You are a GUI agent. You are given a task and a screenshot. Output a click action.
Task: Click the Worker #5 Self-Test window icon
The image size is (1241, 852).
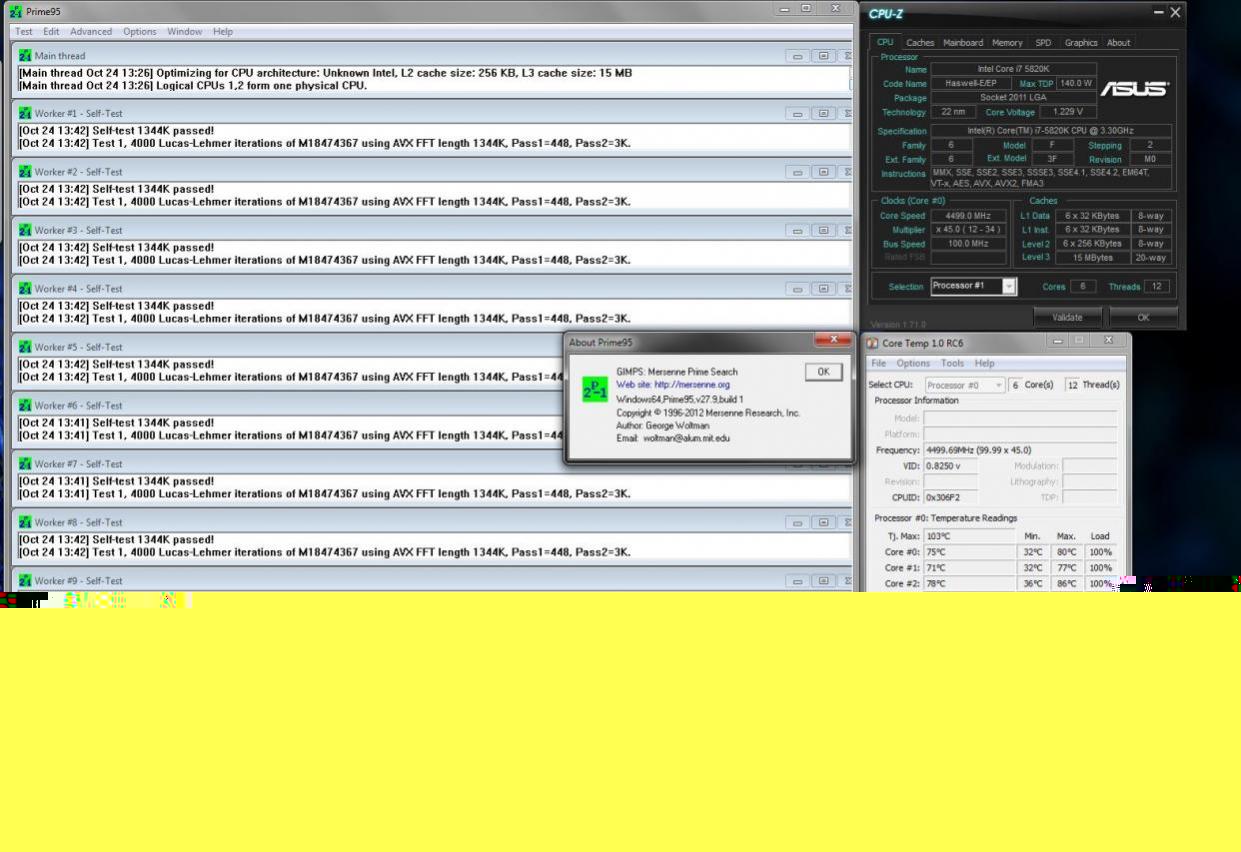[25, 347]
